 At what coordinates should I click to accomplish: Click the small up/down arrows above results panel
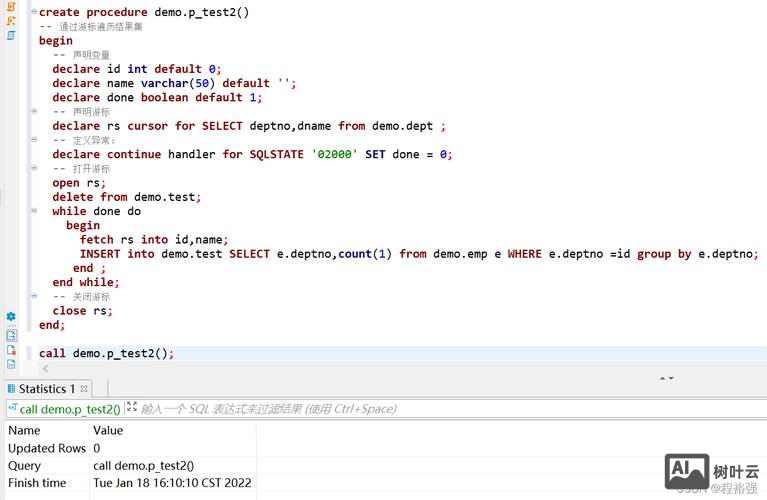coord(665,378)
